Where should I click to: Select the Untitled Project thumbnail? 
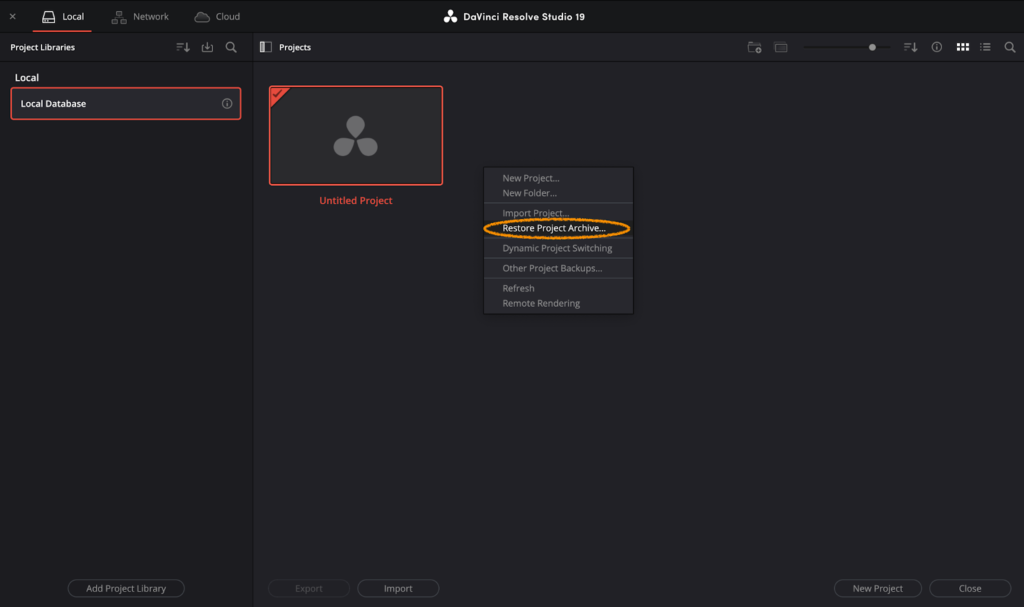(356, 136)
